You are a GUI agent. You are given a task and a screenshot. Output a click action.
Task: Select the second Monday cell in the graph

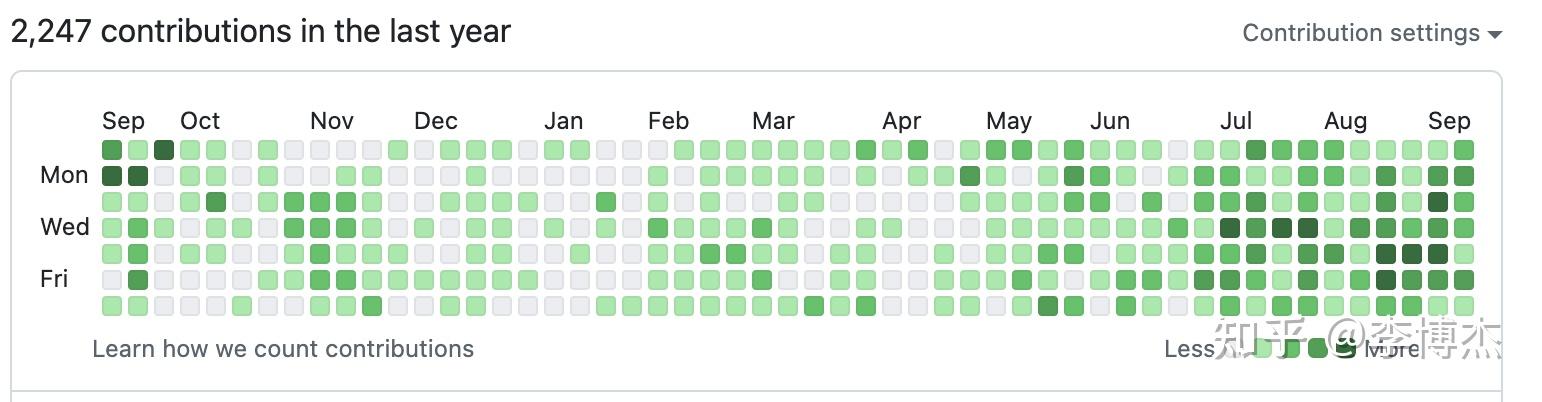coord(138,176)
